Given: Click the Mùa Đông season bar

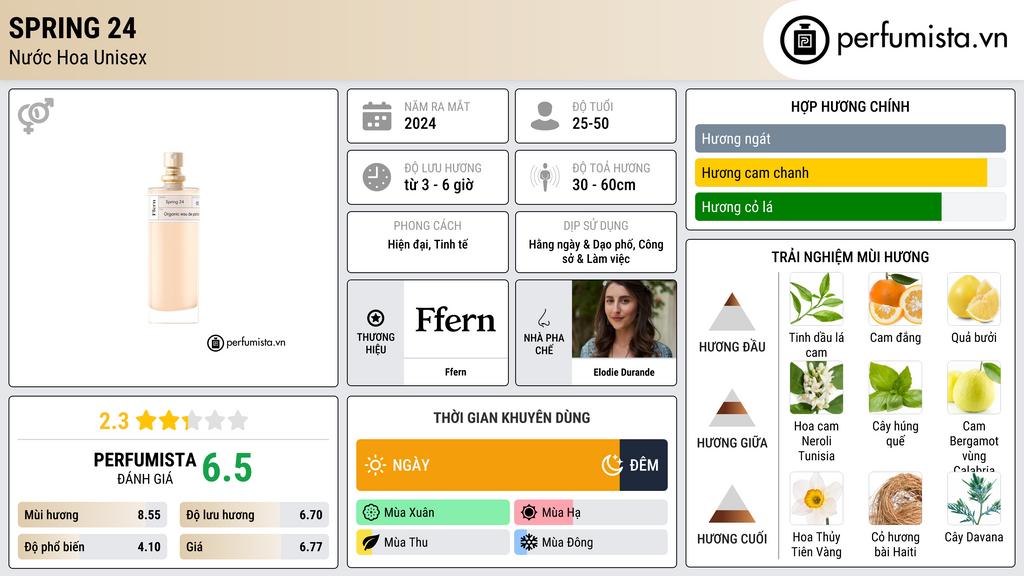Looking at the screenshot, I should pyautogui.click(x=591, y=542).
